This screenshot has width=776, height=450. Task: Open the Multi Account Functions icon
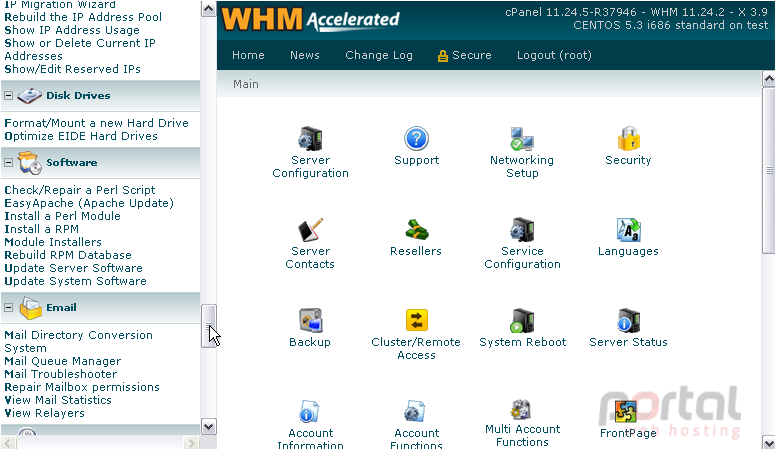tap(521, 410)
